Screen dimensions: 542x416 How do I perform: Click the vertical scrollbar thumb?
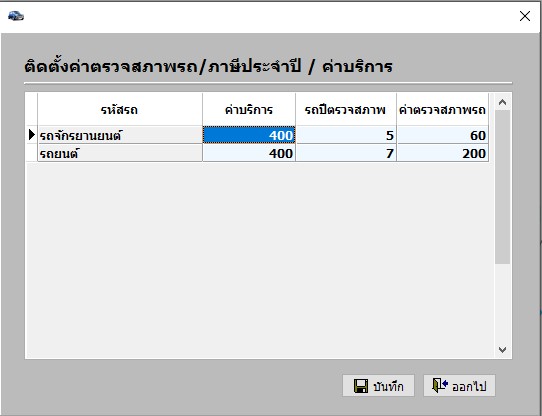[502, 187]
